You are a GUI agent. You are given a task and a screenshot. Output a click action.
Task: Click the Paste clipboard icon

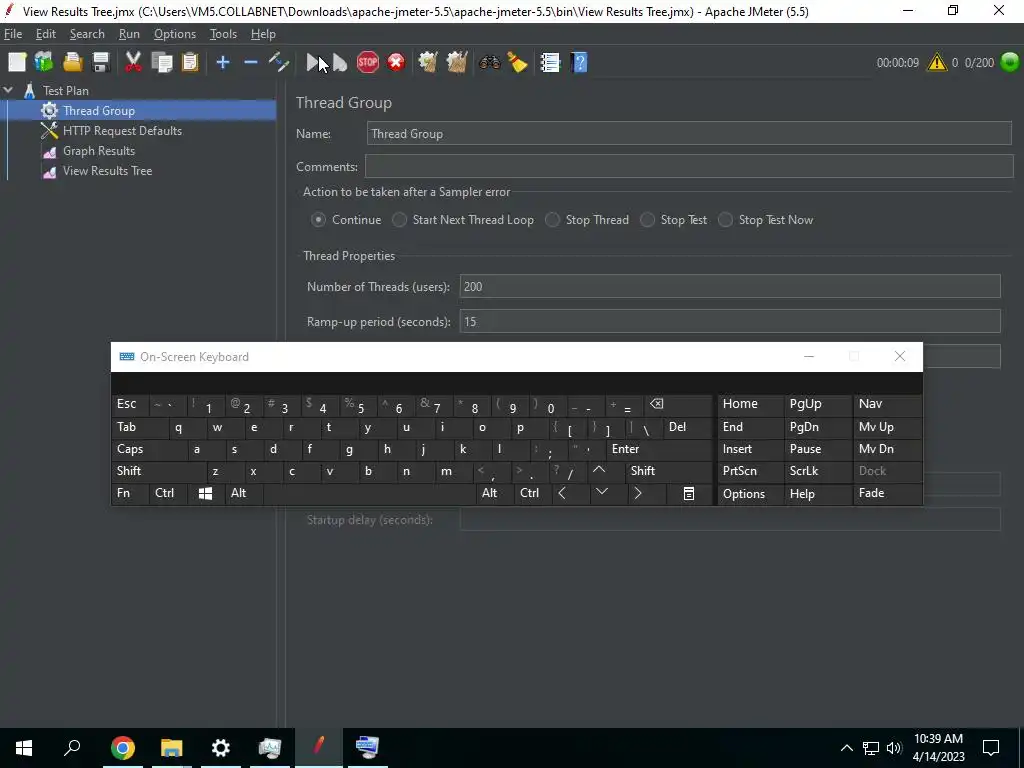[x=189, y=63]
